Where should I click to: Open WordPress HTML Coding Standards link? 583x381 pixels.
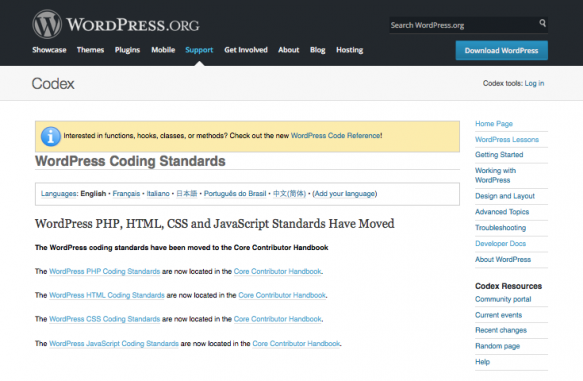click(107, 295)
